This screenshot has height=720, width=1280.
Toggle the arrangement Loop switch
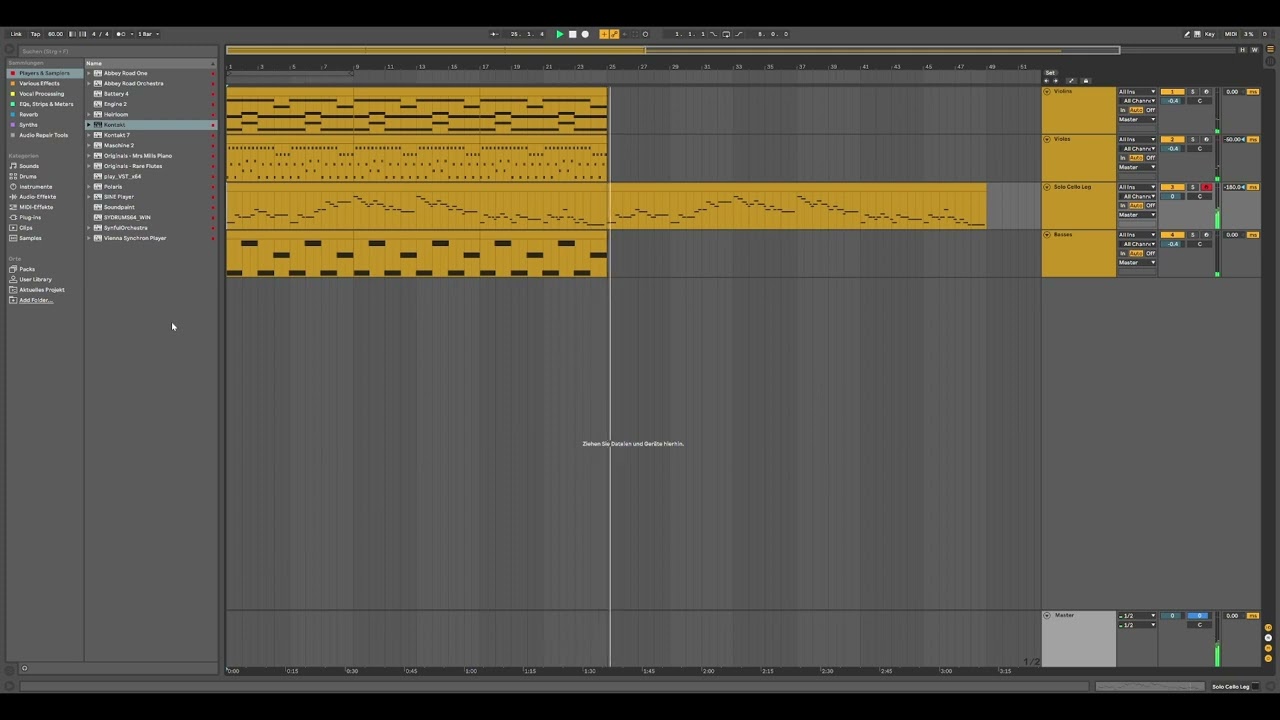[726, 34]
